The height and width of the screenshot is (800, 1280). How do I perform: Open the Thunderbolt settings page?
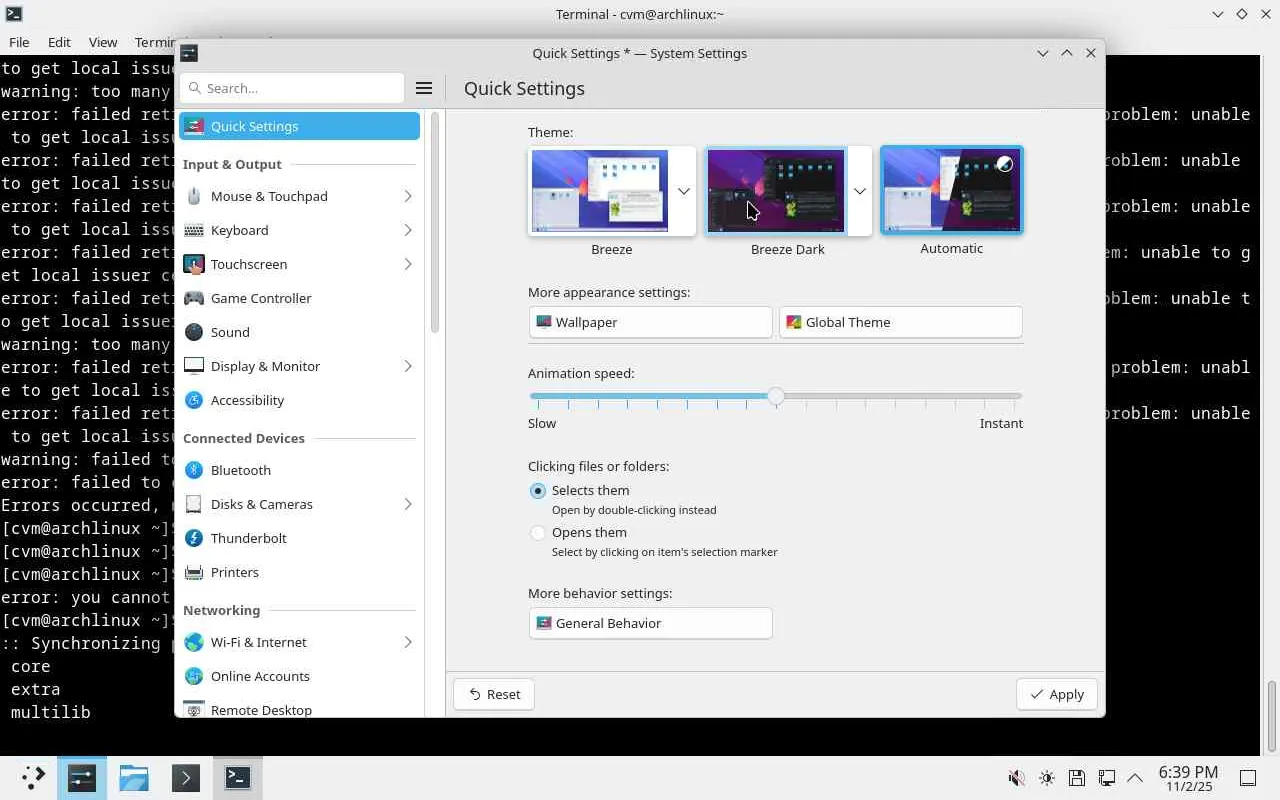tap(299, 538)
